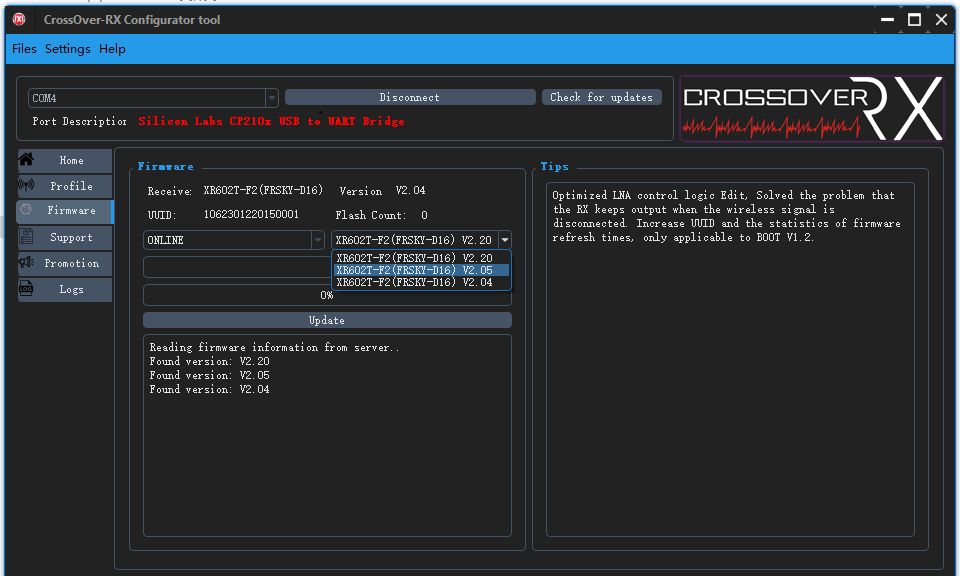The height and width of the screenshot is (576, 960).
Task: Click the UUID value 1062301220150001
Action: click(251, 214)
